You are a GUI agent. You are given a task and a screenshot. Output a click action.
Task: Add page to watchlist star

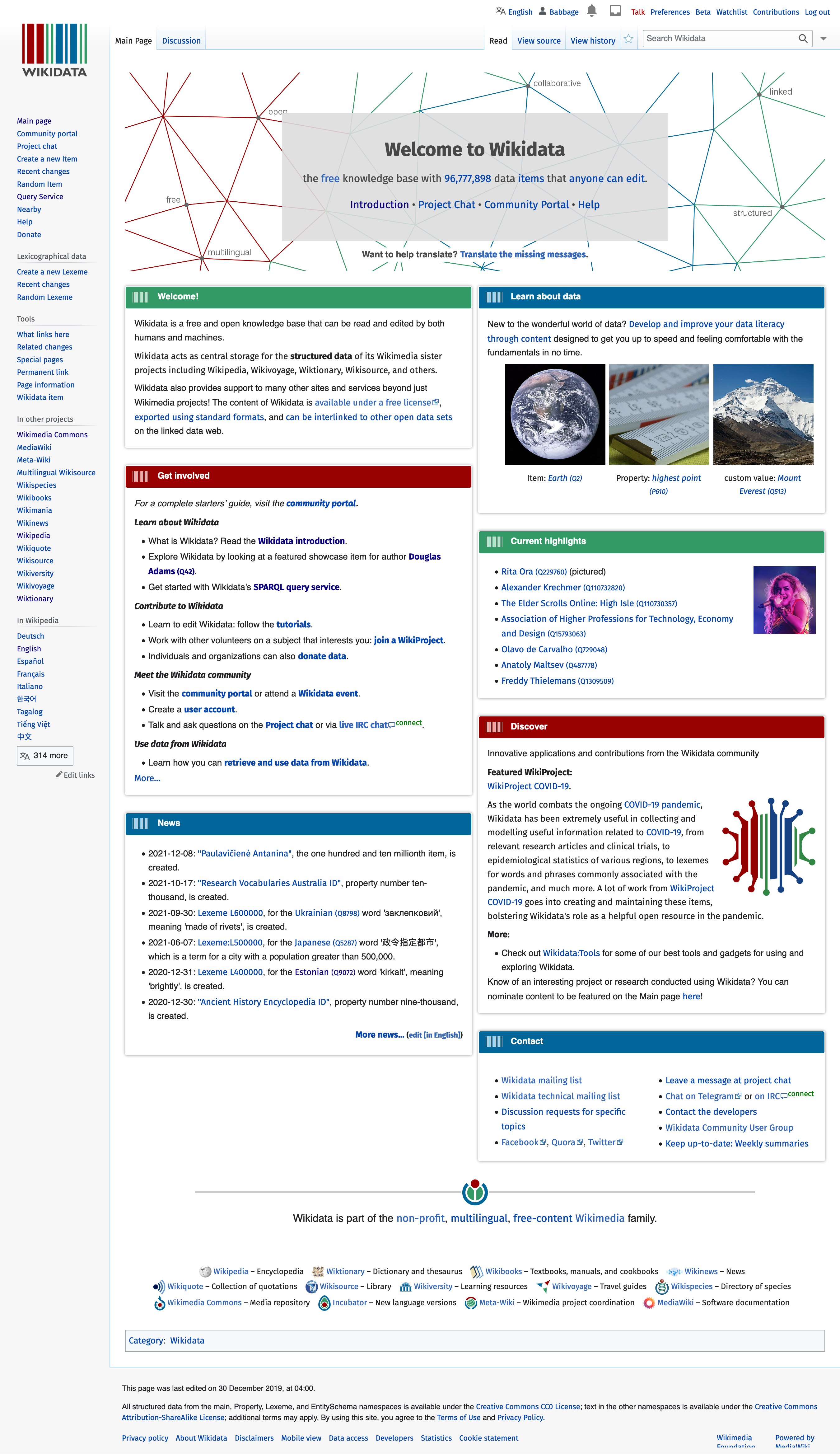pos(628,39)
